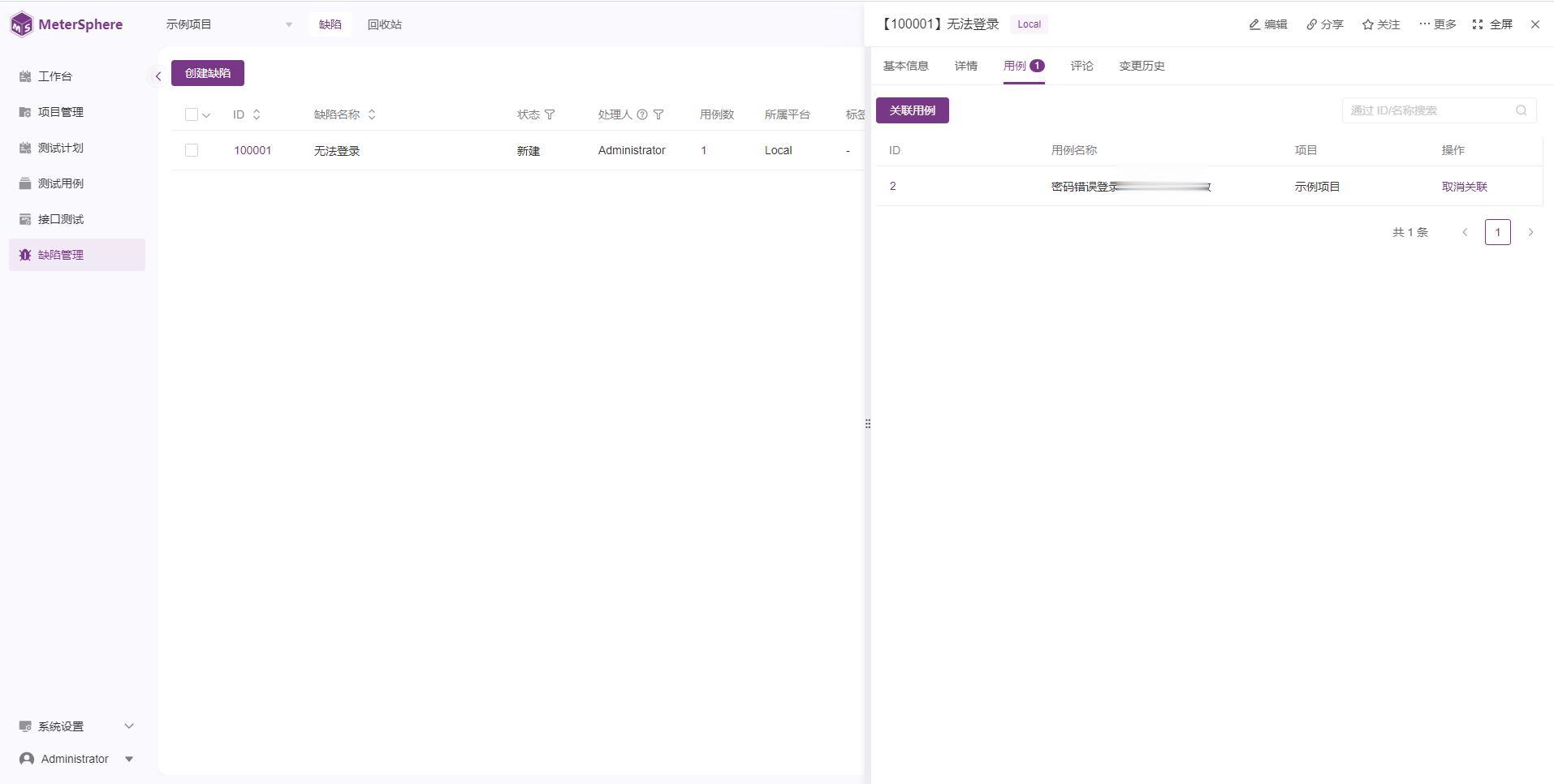Open the 项目管理 sidebar icon
This screenshot has width=1554, height=784.
(x=25, y=112)
